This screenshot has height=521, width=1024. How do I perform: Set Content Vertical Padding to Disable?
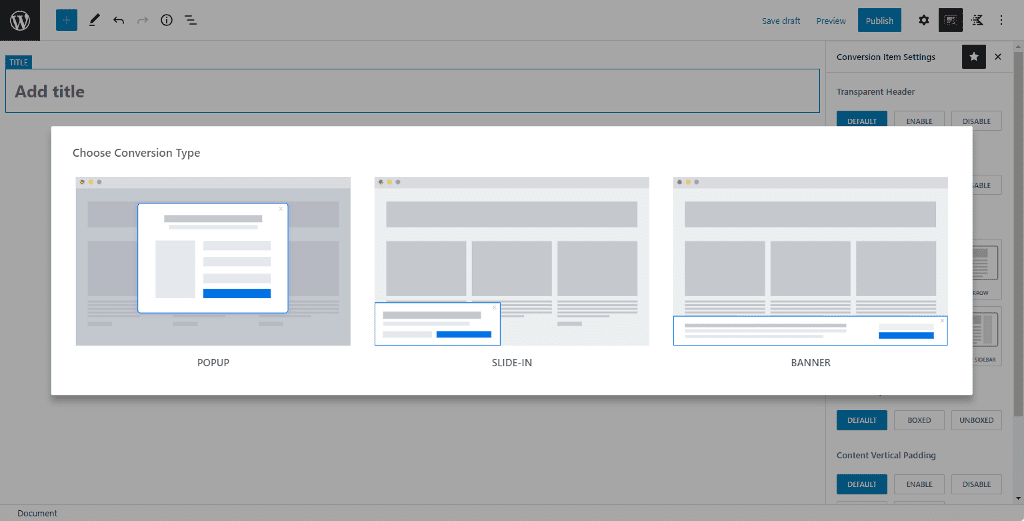coord(976,484)
